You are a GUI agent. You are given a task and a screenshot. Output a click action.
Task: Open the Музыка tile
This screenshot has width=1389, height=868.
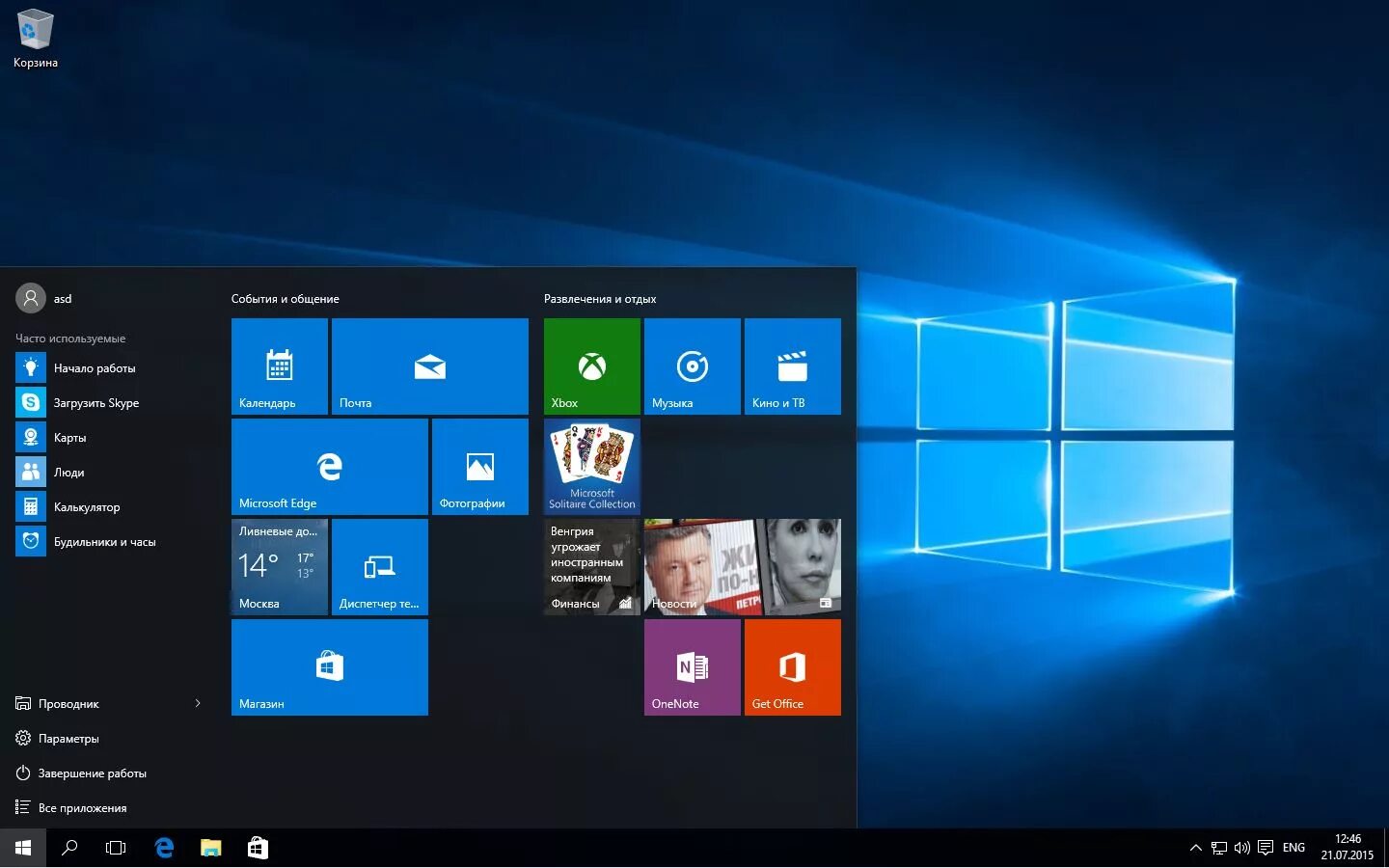click(x=693, y=366)
